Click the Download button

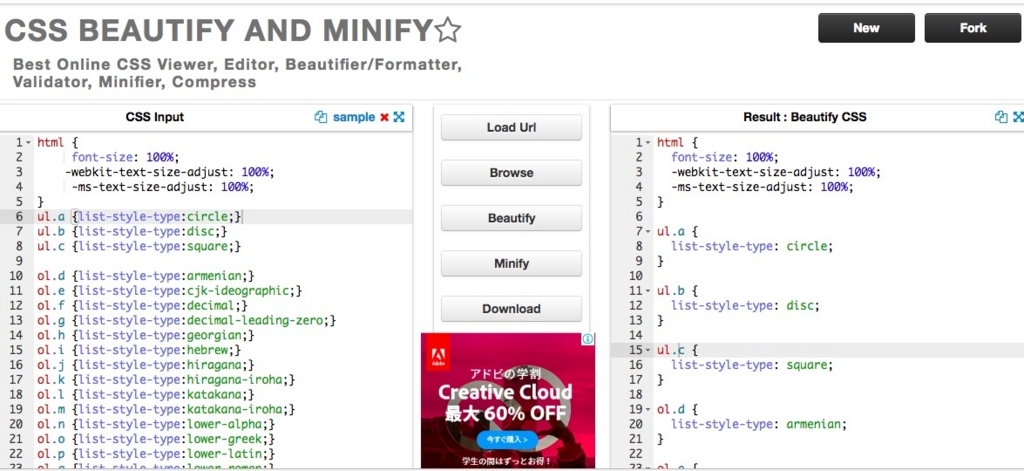pyautogui.click(x=511, y=309)
